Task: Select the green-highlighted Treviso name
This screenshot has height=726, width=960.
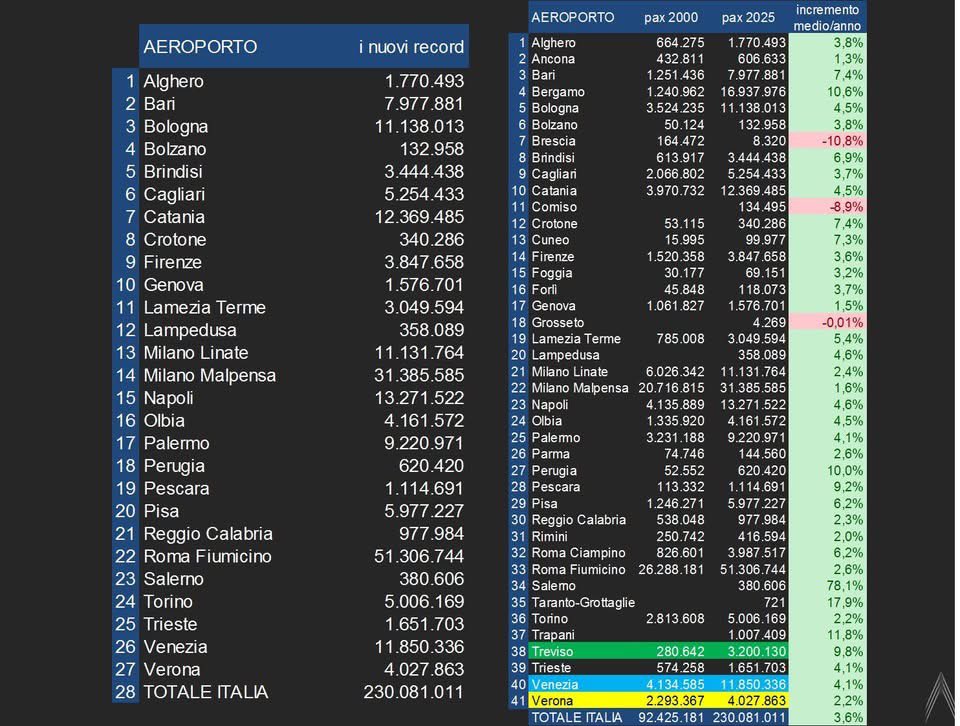Action: [x=552, y=652]
